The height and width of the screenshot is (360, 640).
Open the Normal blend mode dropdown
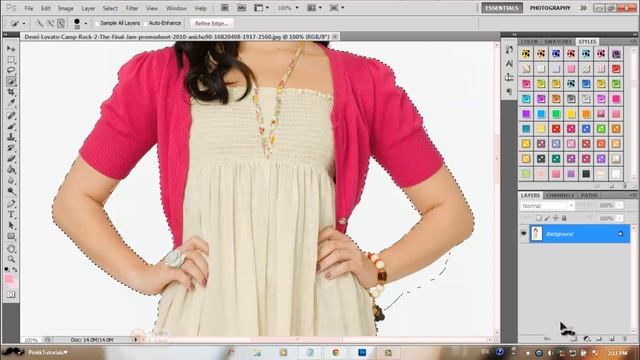click(547, 206)
